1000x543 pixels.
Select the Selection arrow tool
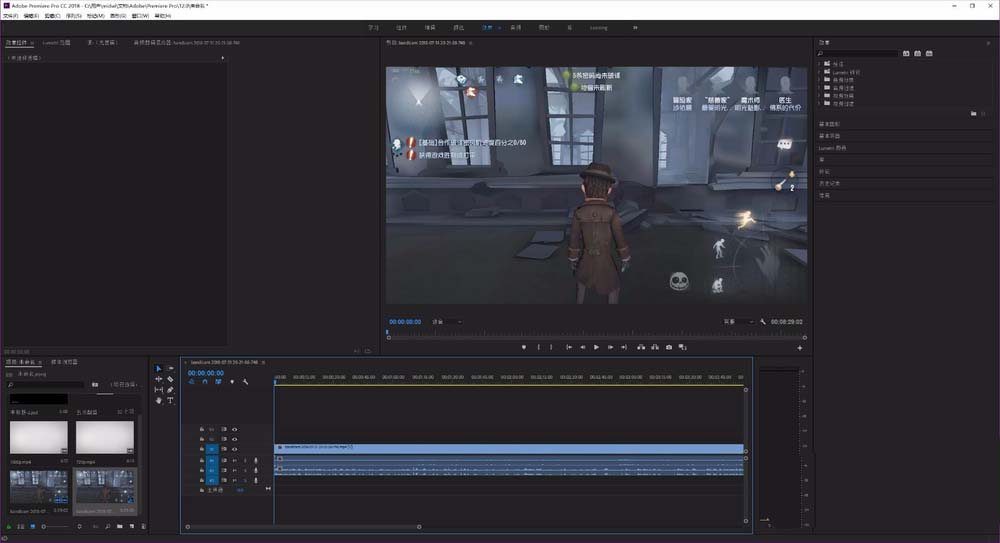point(159,369)
